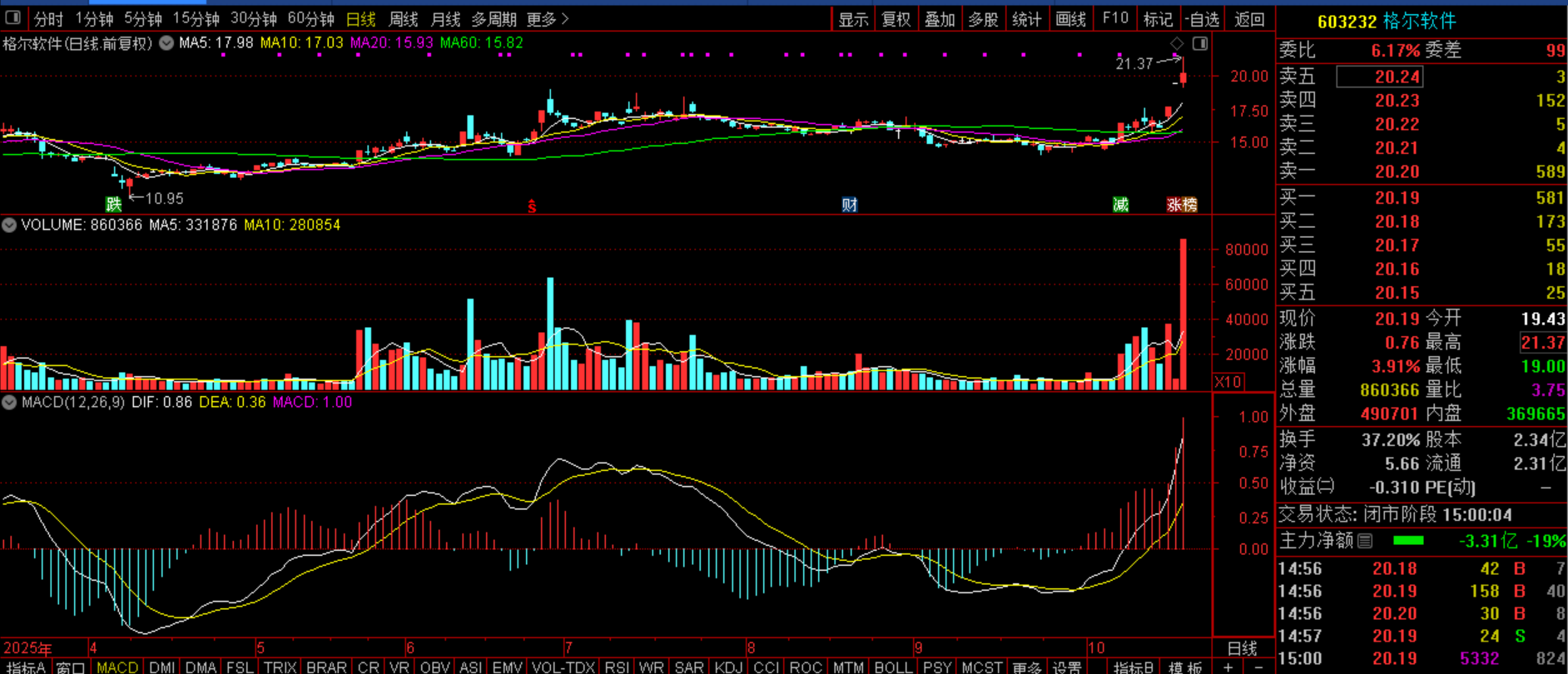The height and width of the screenshot is (674, 1568).
Task: Click the 复权 adjustment button
Action: [896, 18]
